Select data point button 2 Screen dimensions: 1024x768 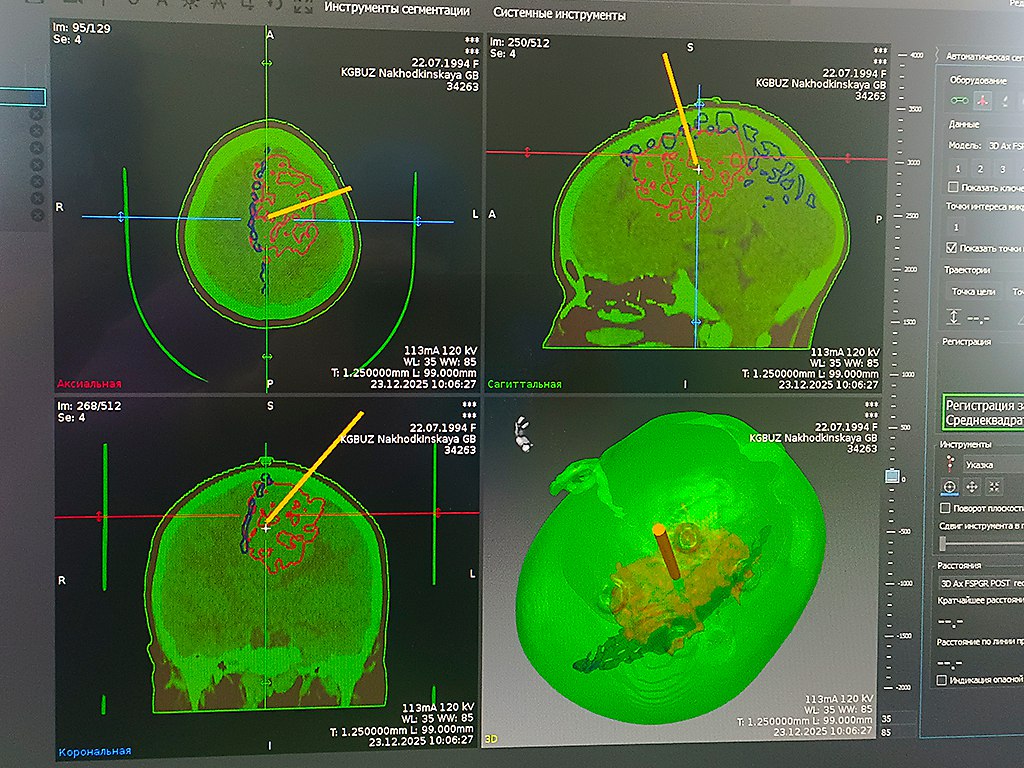980,169
